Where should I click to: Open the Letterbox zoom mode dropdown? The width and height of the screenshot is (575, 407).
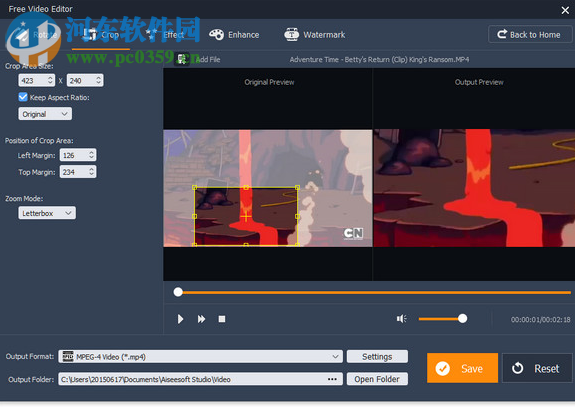click(x=47, y=213)
